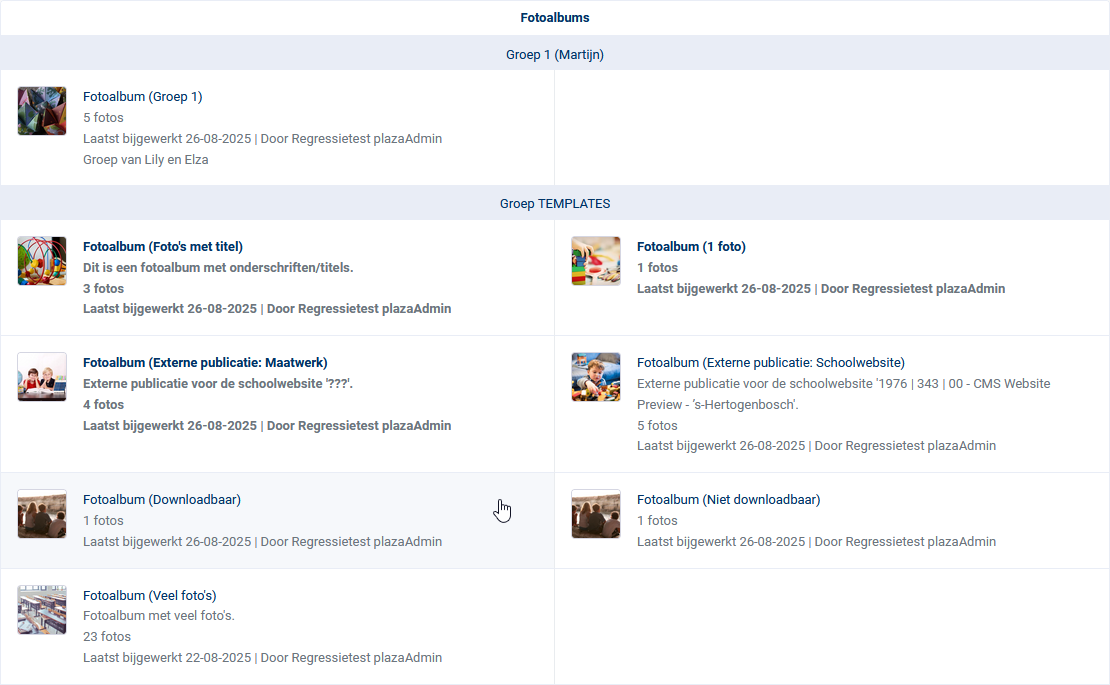1110x685 pixels.
Task: Open the Fotoalbum (Groep 1) thumbnail
Action: click(x=42, y=111)
